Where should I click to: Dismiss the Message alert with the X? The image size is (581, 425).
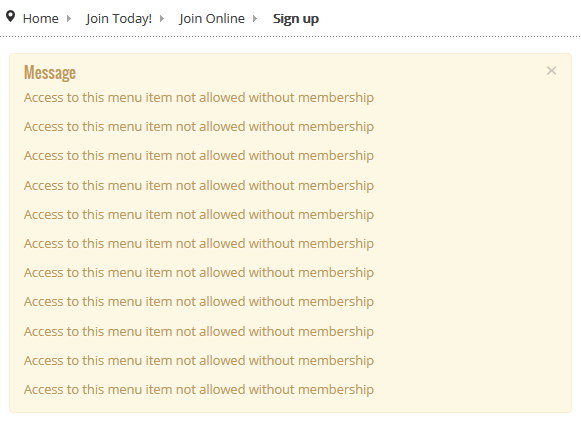551,70
